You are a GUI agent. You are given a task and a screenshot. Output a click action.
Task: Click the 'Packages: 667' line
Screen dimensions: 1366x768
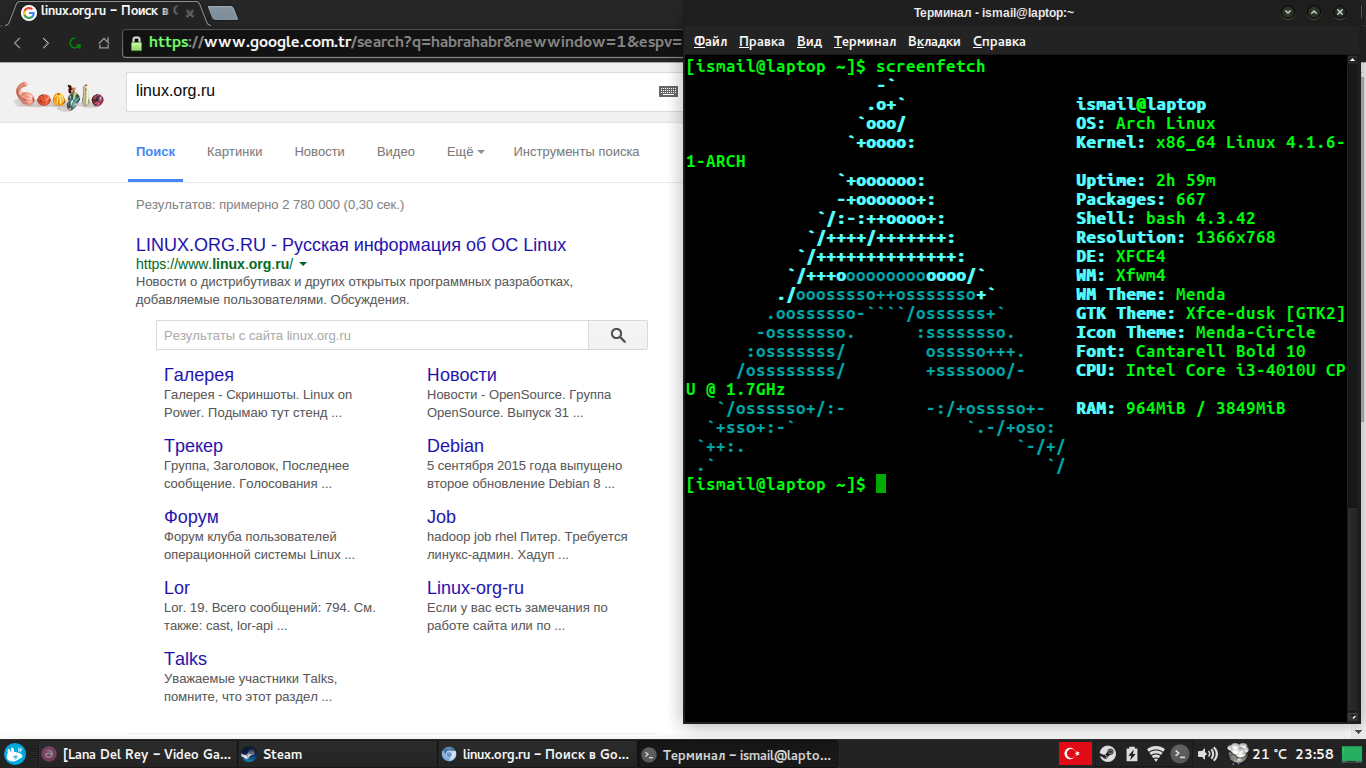[x=1141, y=200]
